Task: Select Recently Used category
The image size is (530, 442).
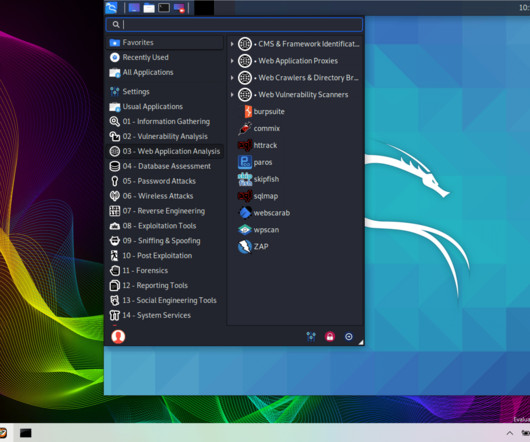Action: [x=165, y=57]
